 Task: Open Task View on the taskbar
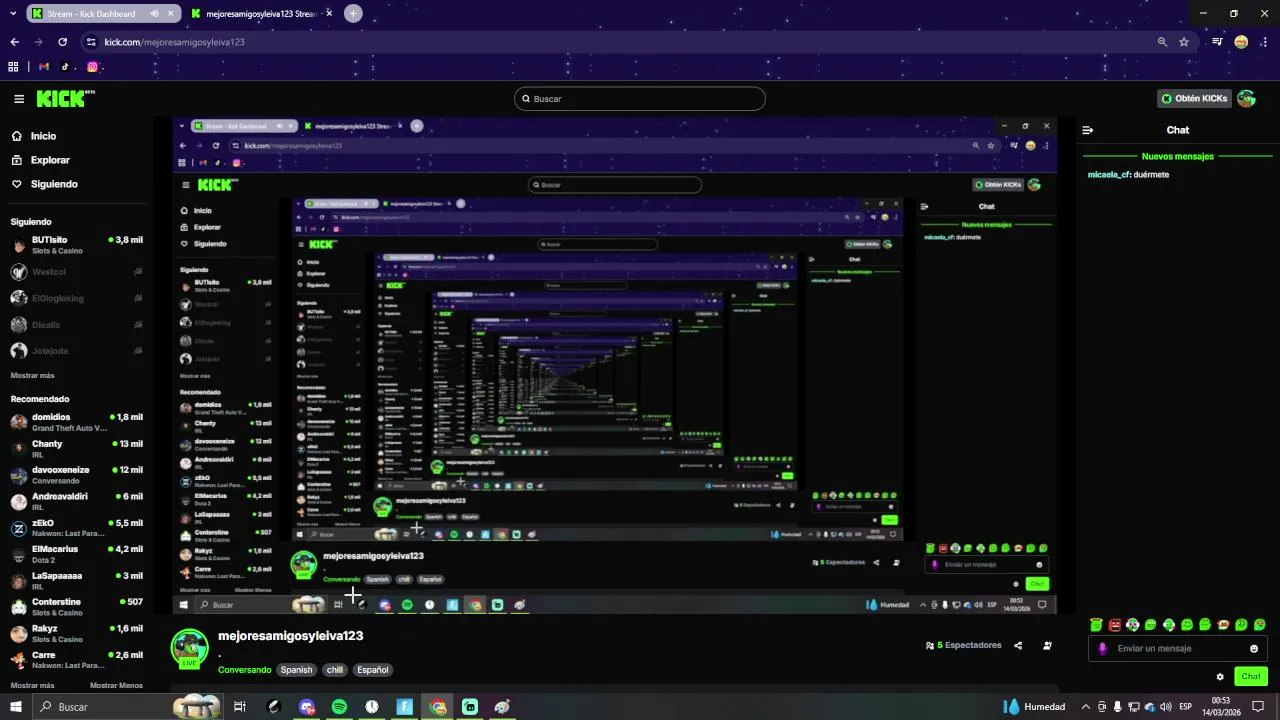[x=240, y=707]
